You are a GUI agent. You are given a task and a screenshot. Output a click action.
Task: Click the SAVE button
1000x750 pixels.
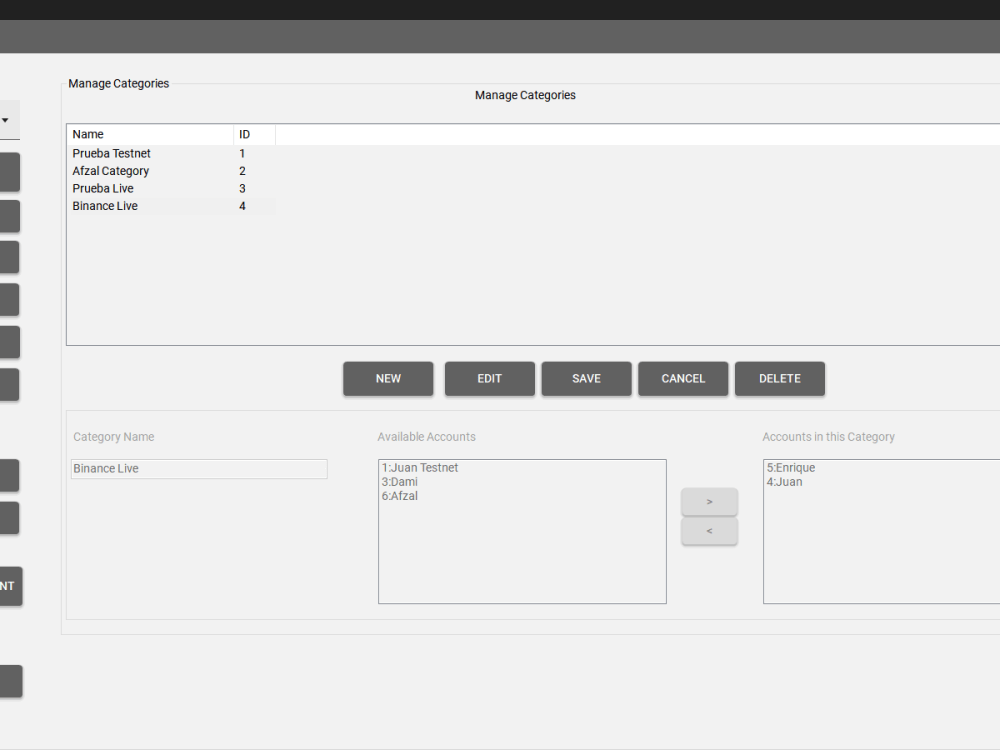coord(586,378)
